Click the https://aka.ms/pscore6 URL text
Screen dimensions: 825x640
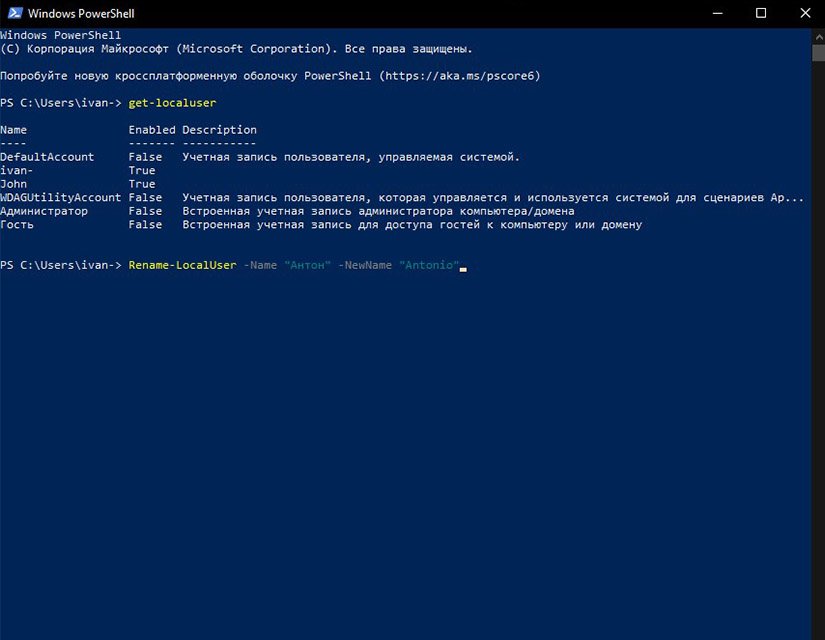[x=460, y=76]
